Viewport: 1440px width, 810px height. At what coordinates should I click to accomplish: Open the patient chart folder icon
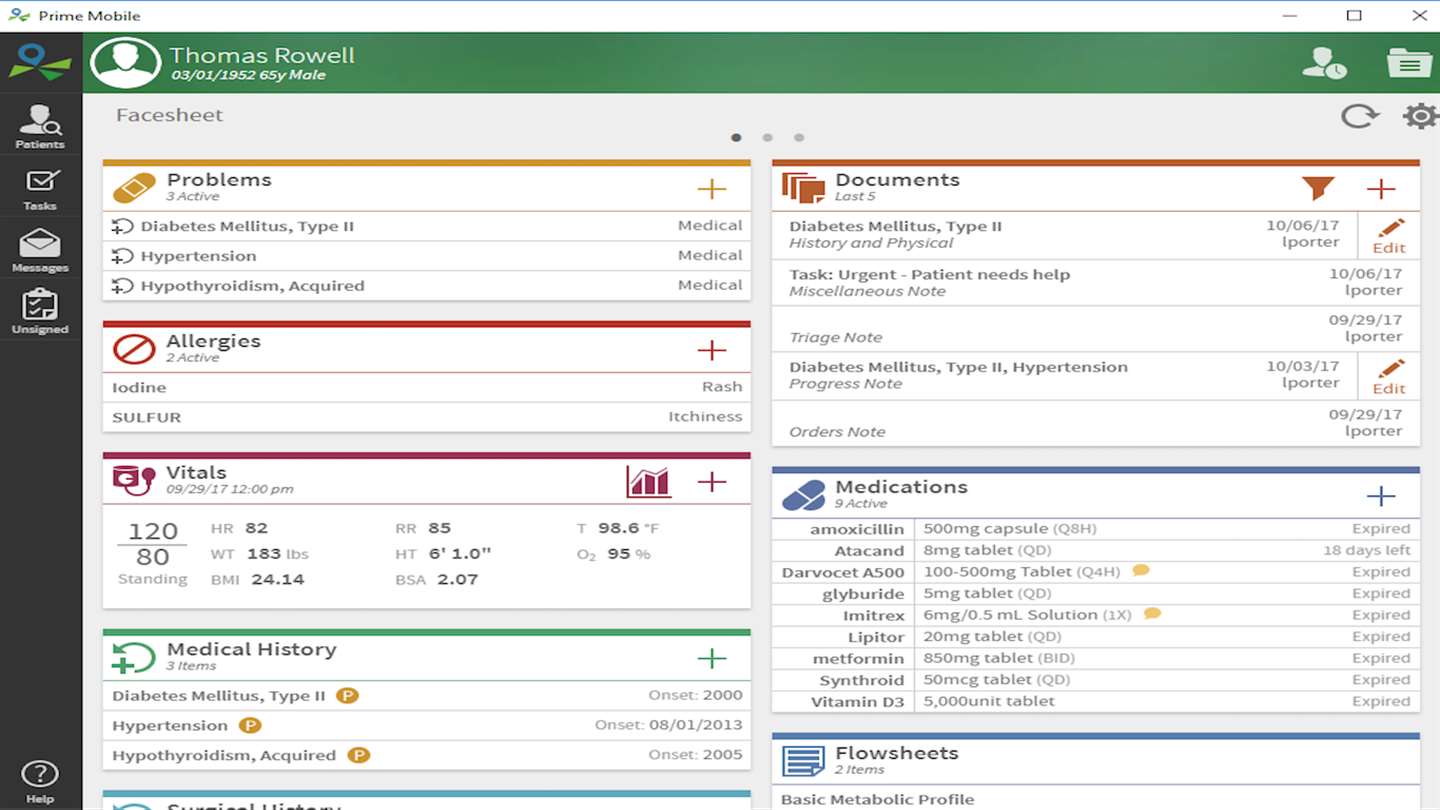(1409, 63)
